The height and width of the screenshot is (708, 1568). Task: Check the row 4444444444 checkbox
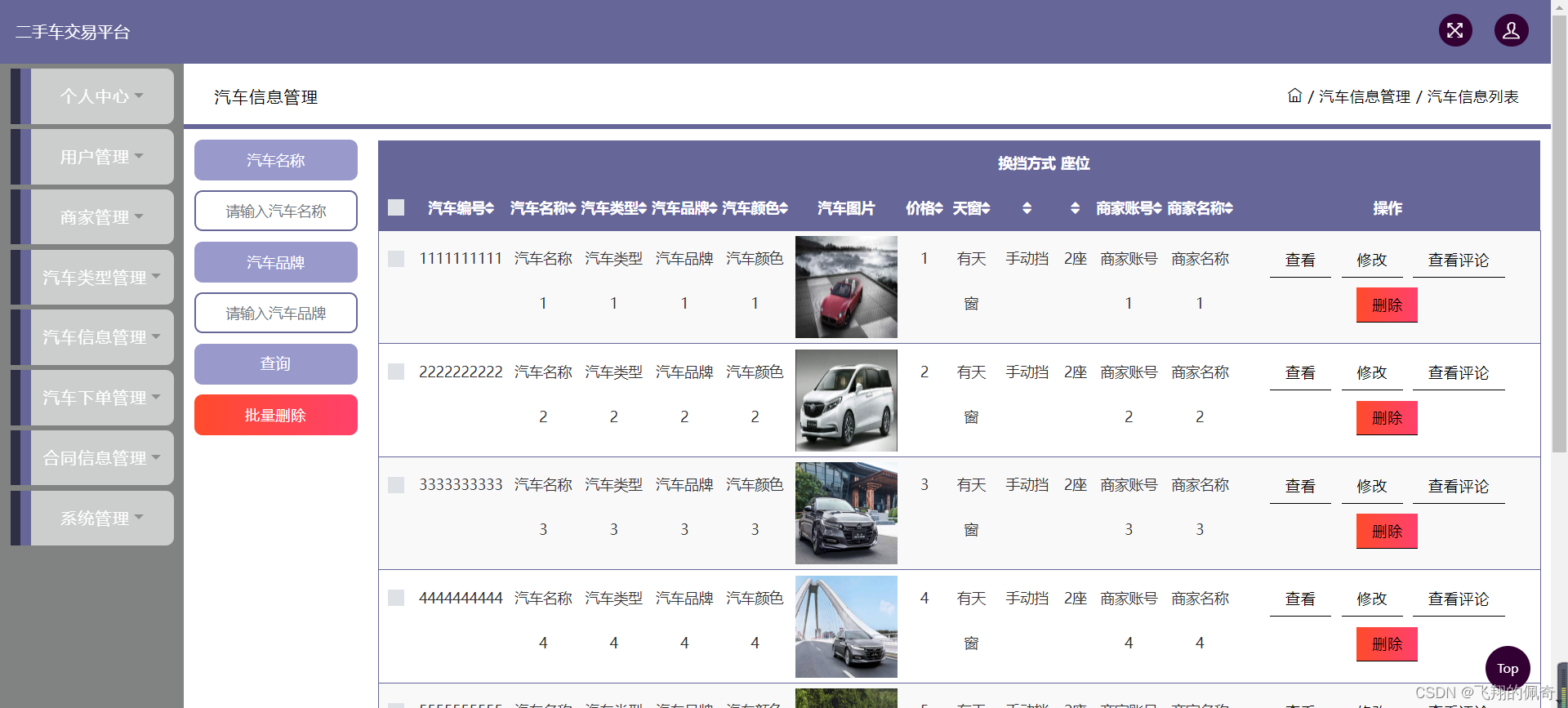point(396,598)
